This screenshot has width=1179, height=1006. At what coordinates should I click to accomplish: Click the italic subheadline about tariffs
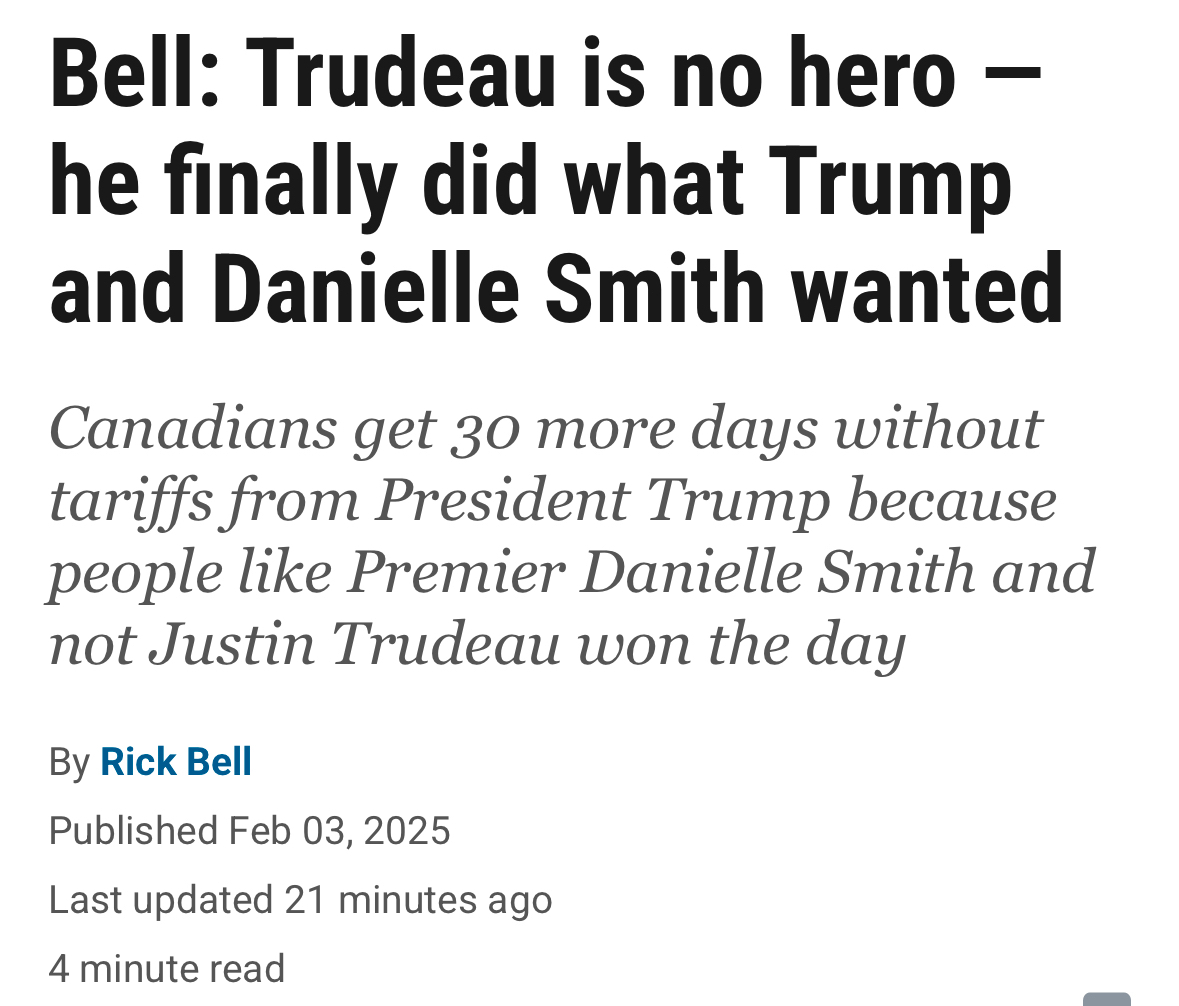pos(570,535)
